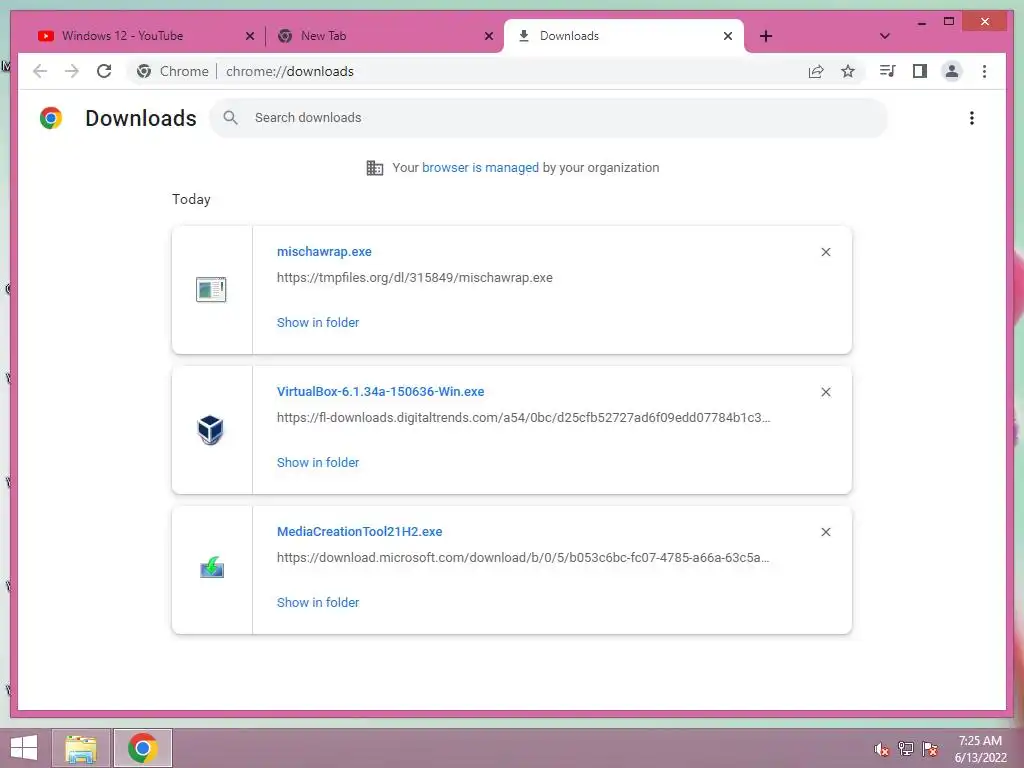Screen dimensions: 1024x768
Task: Open the profile avatar icon
Action: (952, 71)
